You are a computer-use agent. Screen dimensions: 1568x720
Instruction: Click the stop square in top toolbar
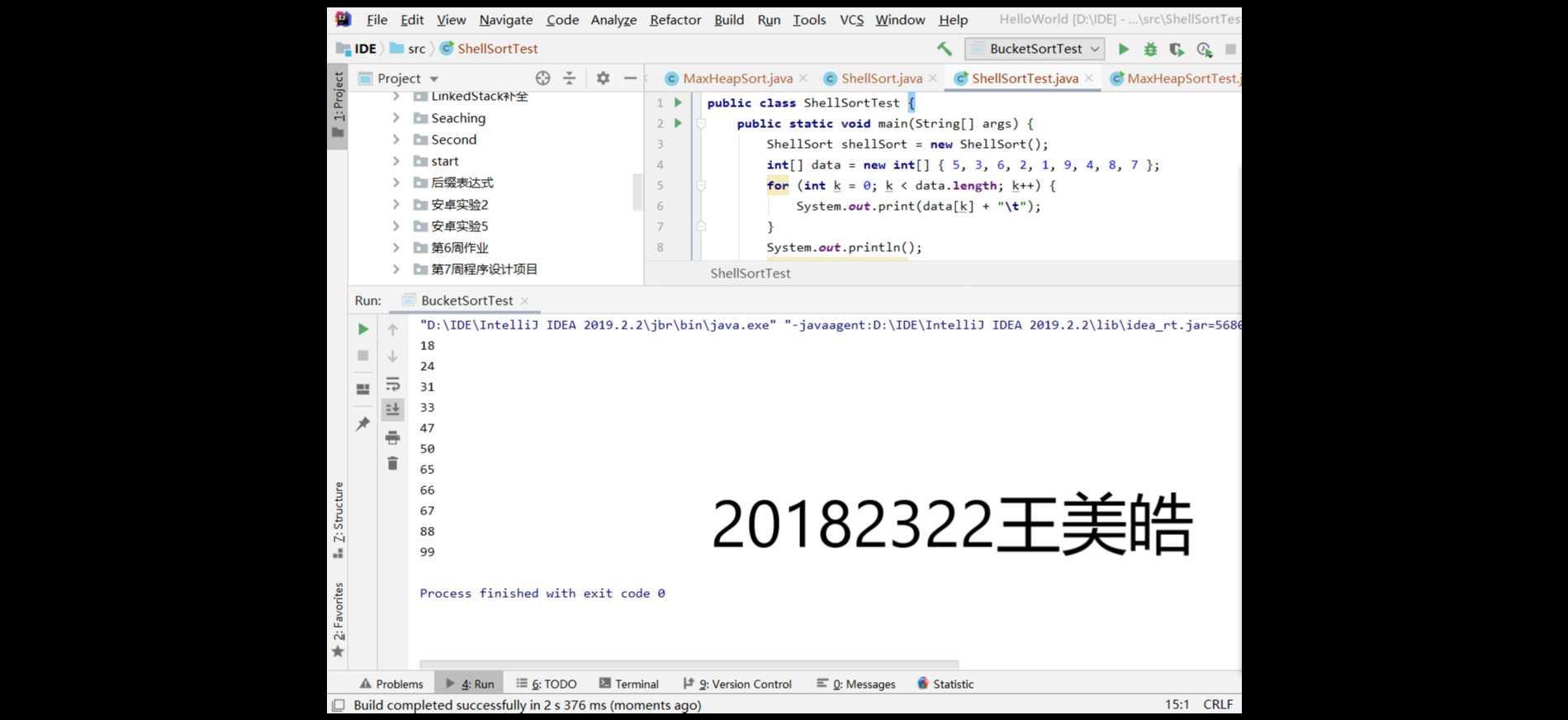tap(1230, 49)
